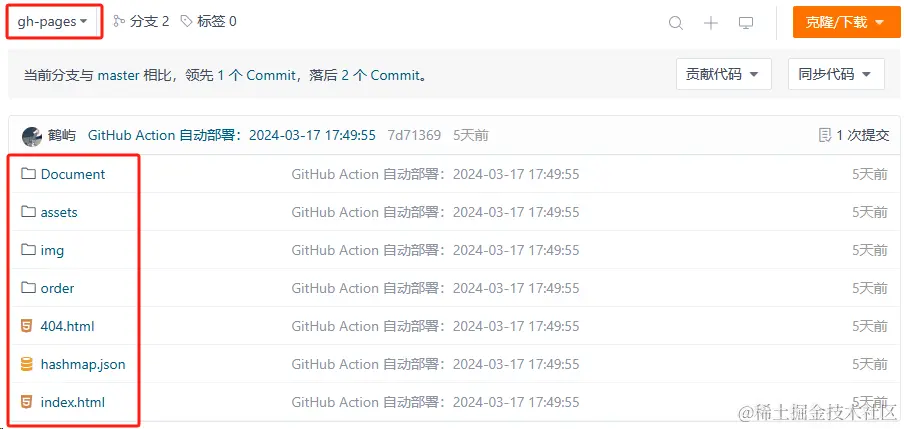Open the Web IDE monitor icon
The image size is (904, 429).
tap(746, 23)
